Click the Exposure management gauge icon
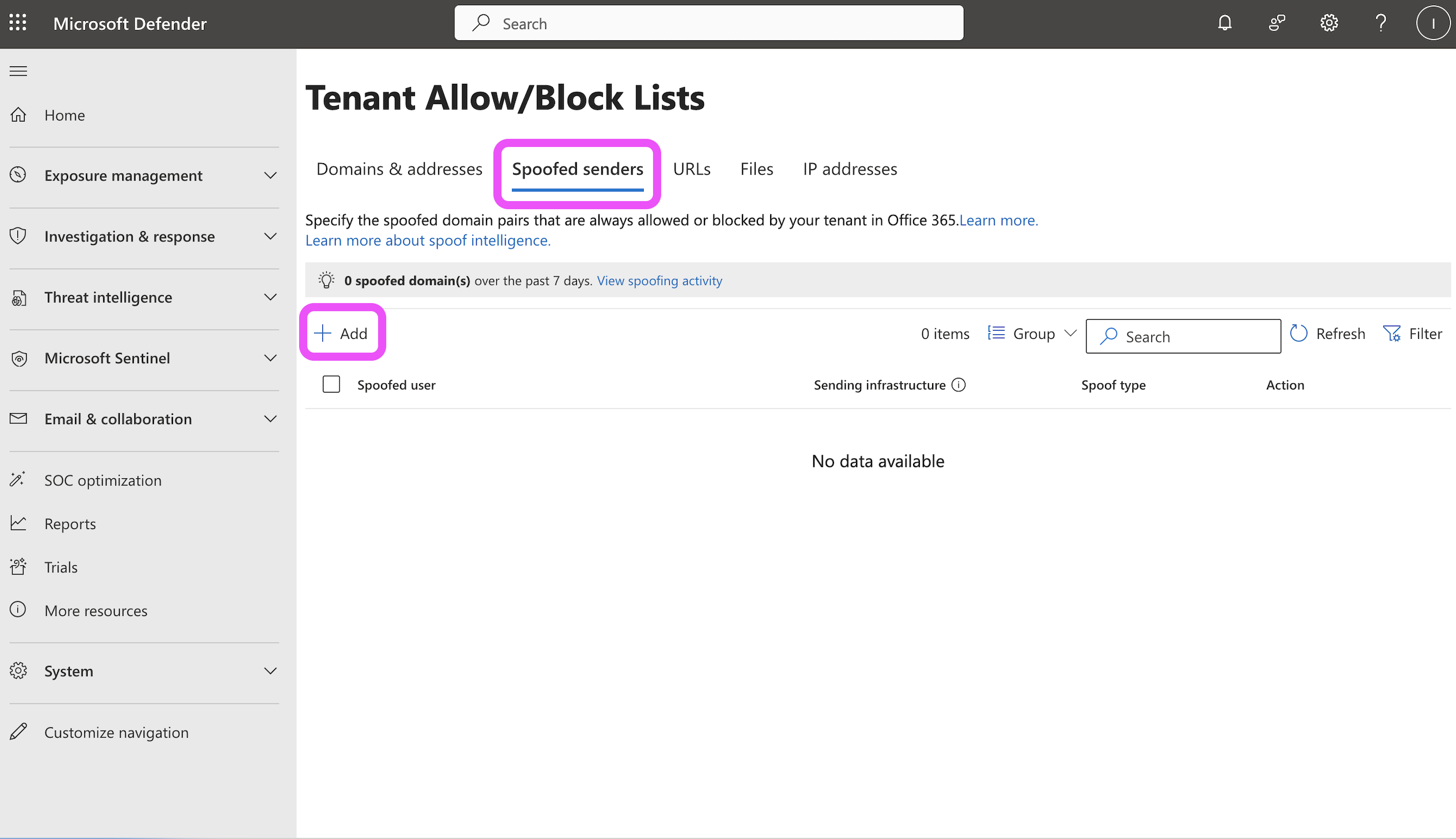 18,175
